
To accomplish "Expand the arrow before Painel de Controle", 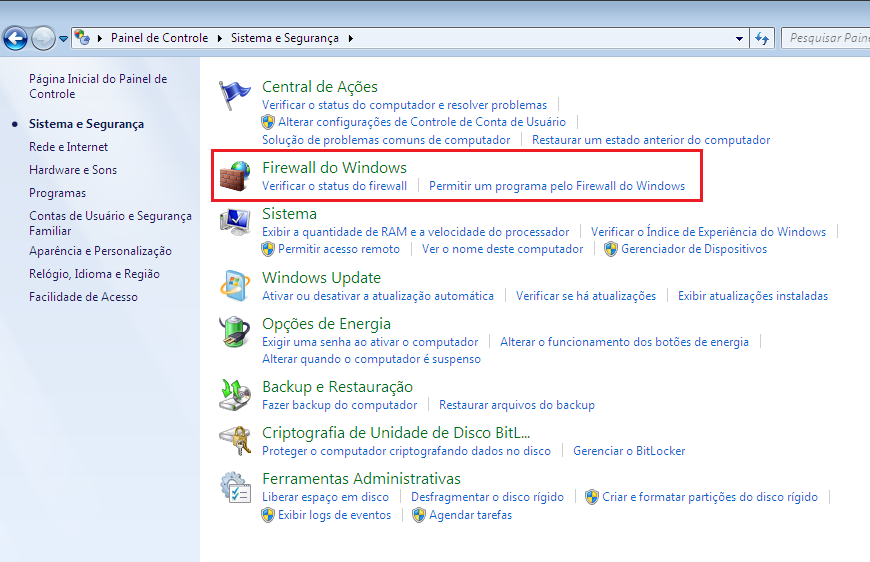I will [100, 38].
